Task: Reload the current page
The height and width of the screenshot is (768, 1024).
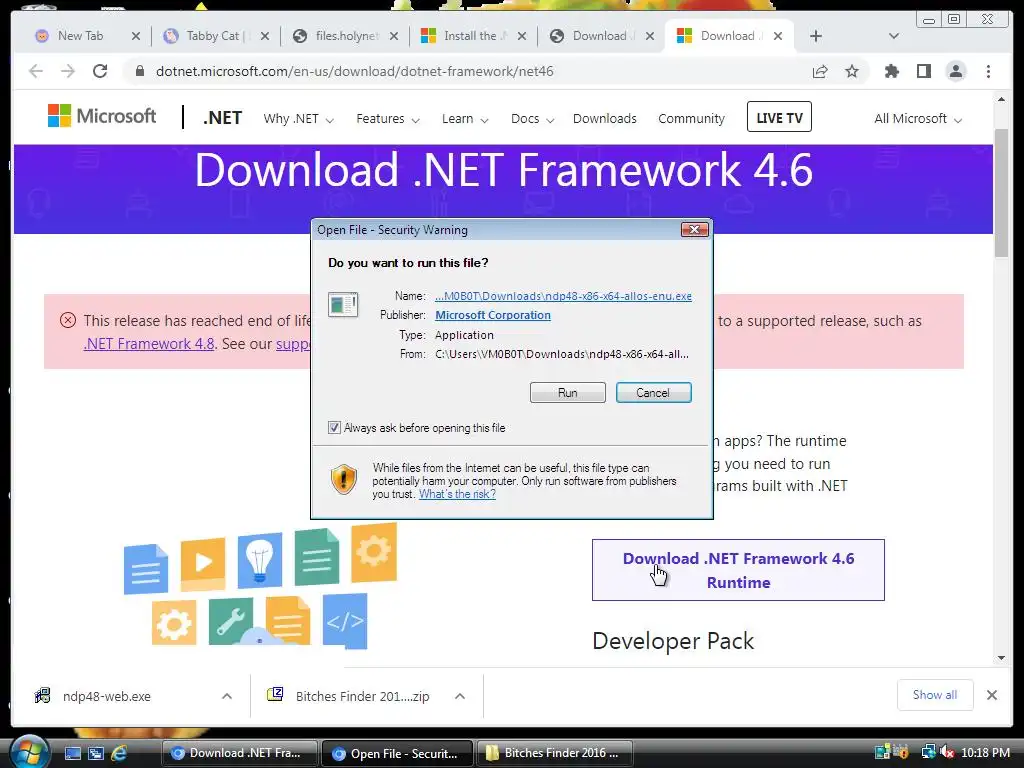Action: pos(100,71)
